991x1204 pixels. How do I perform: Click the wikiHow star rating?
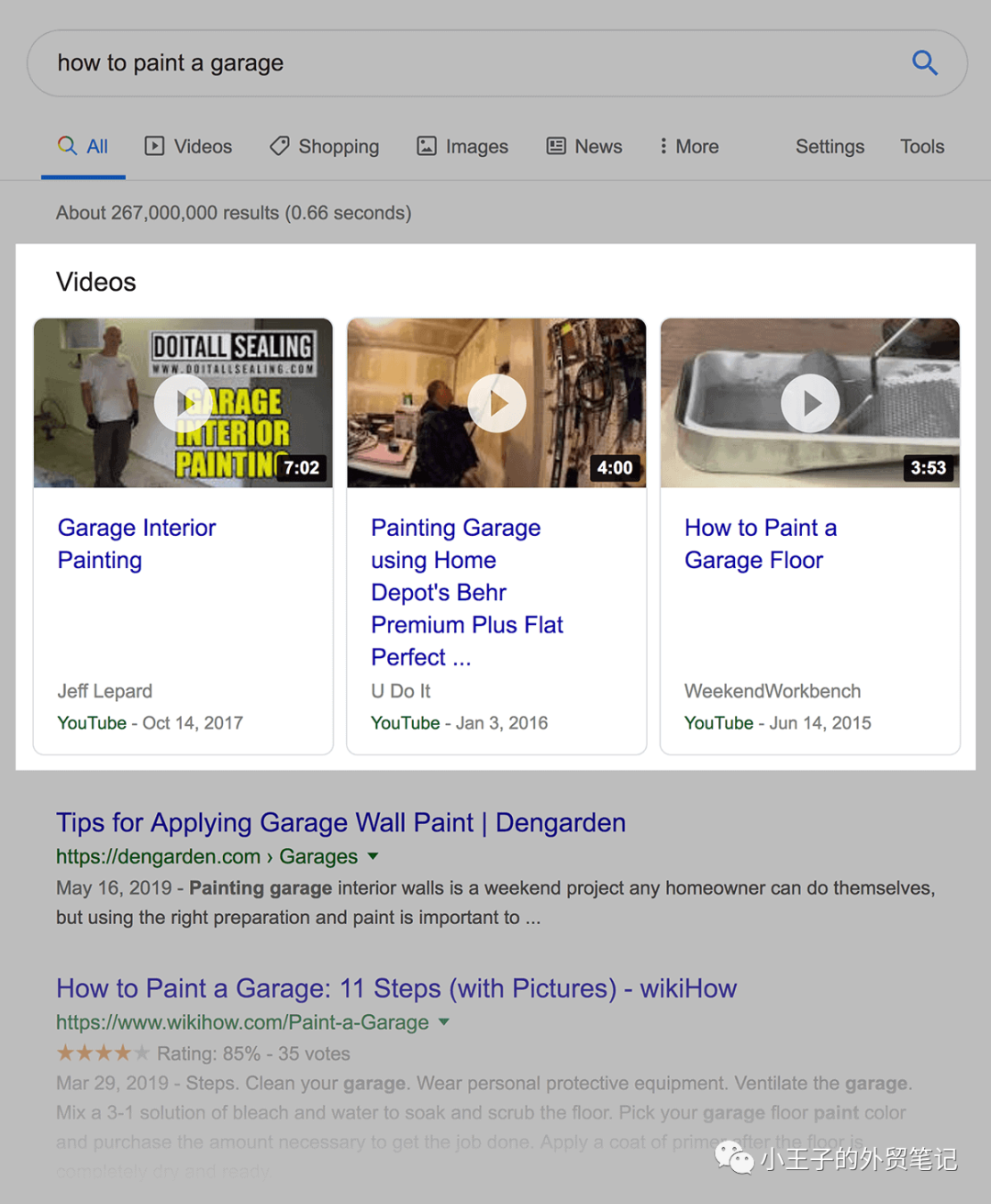point(103,1053)
